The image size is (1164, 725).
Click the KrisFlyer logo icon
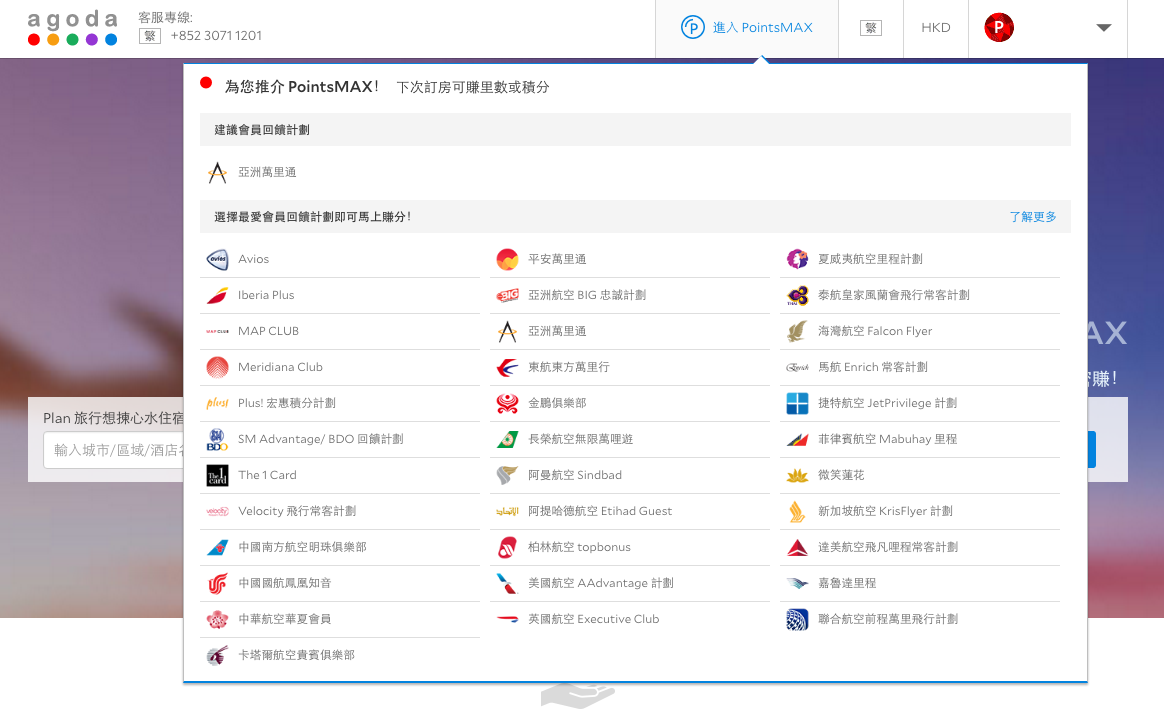click(x=797, y=511)
